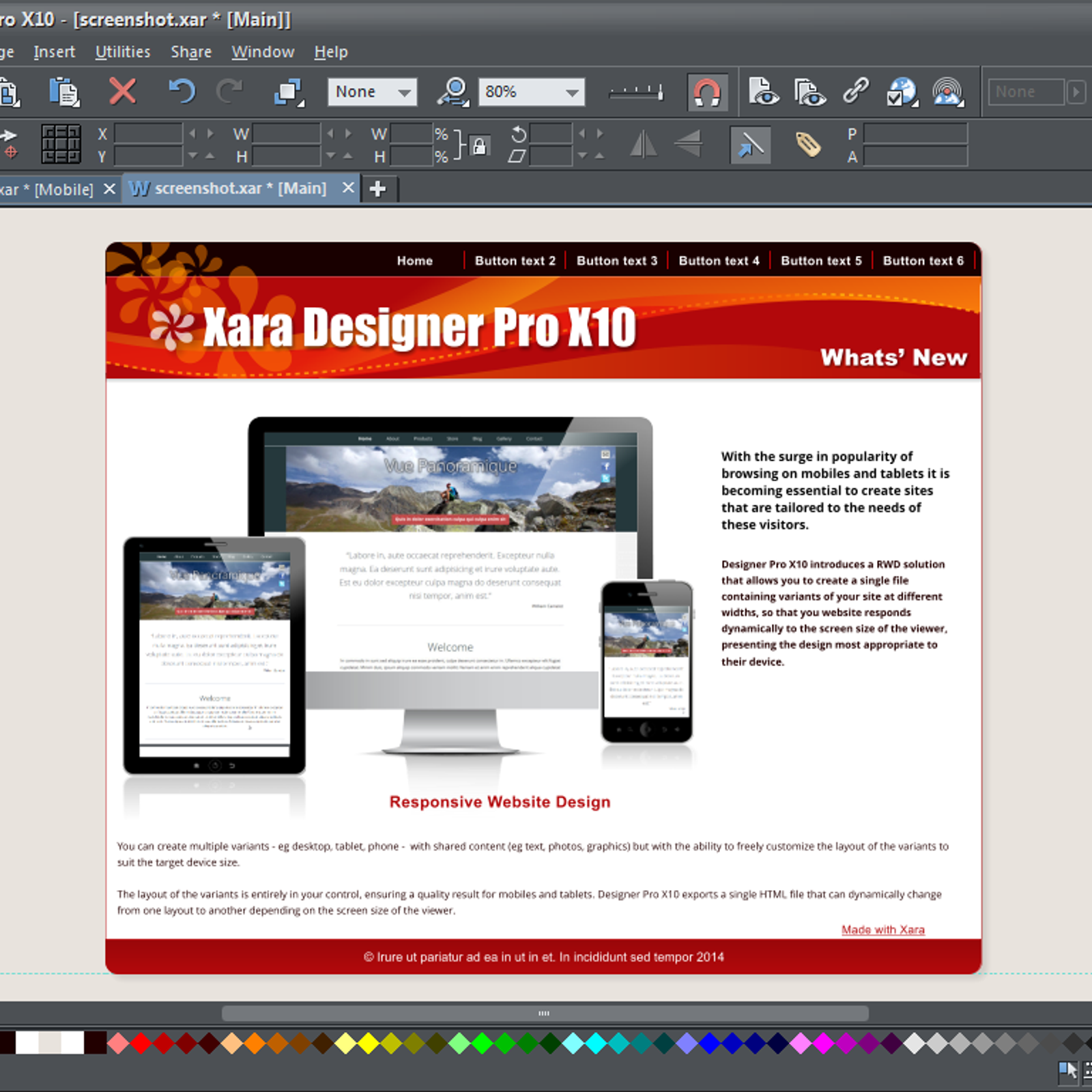1092x1092 pixels.
Task: Pick the pure blue color swatch
Action: click(x=710, y=1043)
